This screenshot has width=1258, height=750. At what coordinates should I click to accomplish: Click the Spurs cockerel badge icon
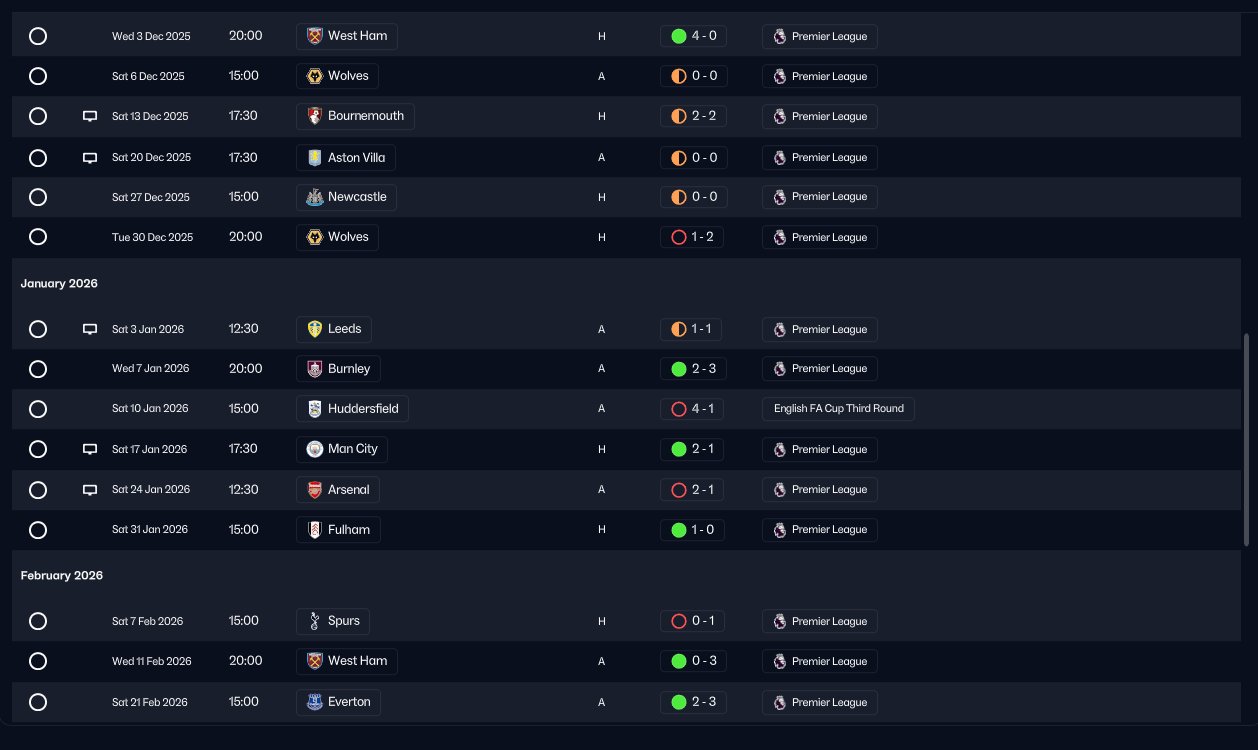(315, 621)
